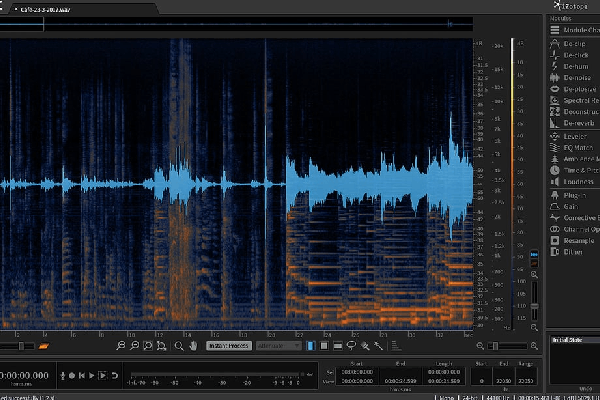Toggle loop playback
The image size is (600, 400).
click(115, 376)
